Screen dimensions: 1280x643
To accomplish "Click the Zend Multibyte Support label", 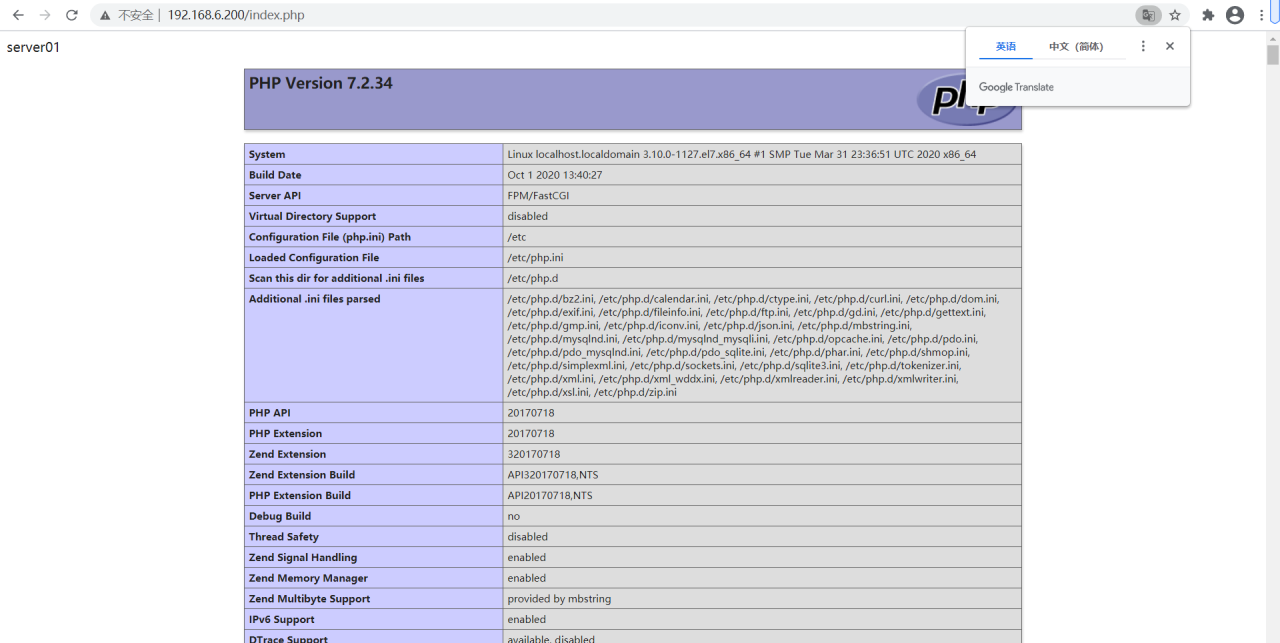I will (310, 599).
